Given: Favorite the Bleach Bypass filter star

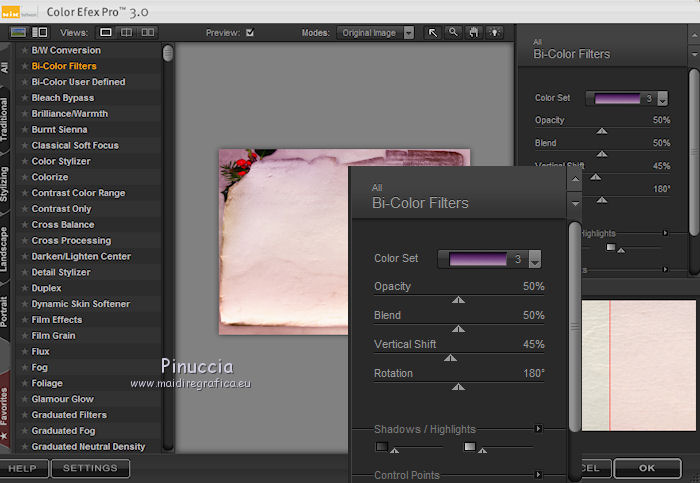Looking at the screenshot, I should (24, 98).
